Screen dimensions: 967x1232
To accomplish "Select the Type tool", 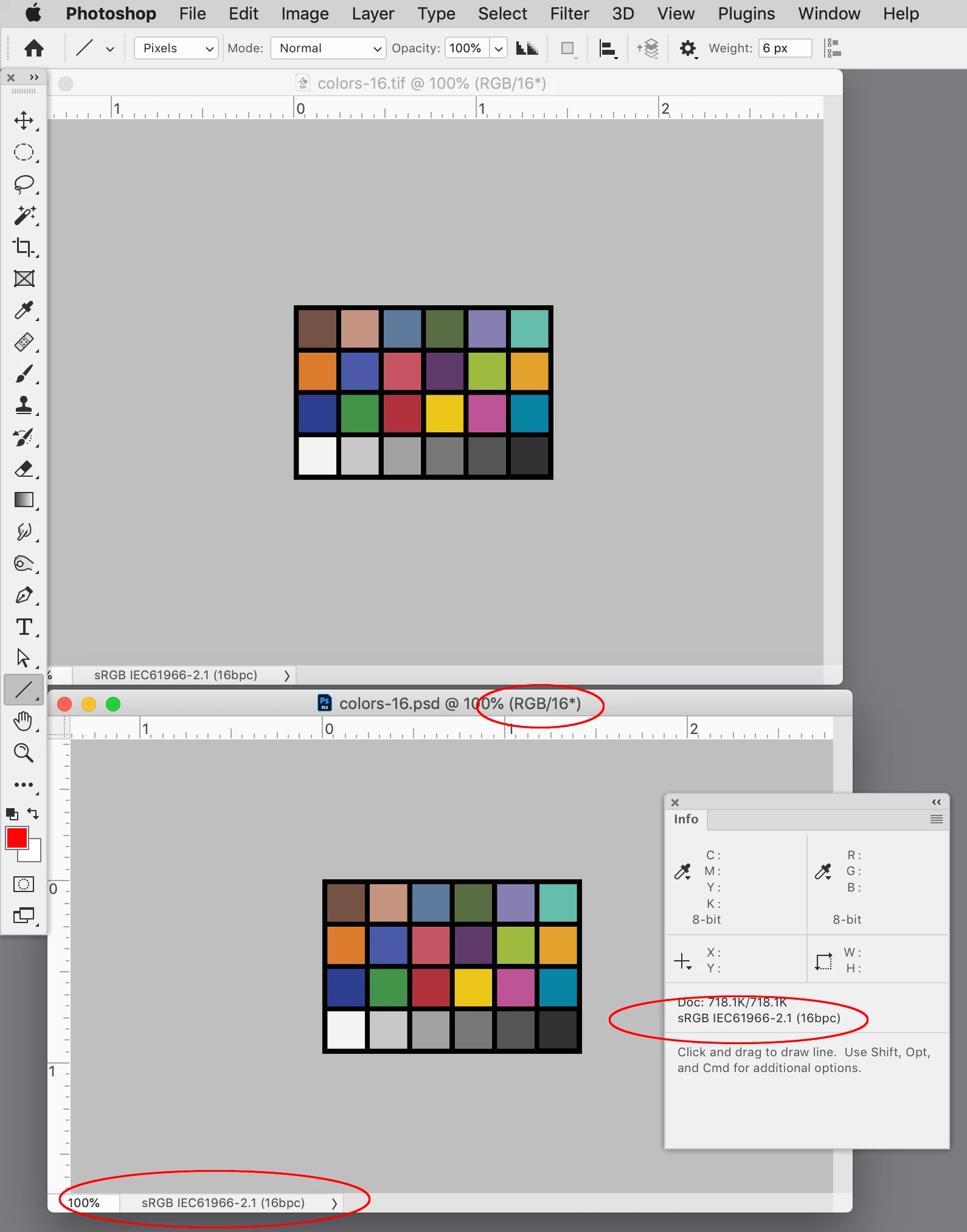I will pos(24,626).
